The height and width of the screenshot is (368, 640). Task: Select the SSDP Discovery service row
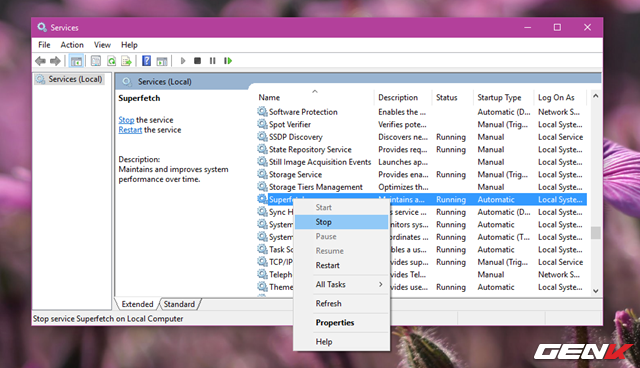click(422, 137)
